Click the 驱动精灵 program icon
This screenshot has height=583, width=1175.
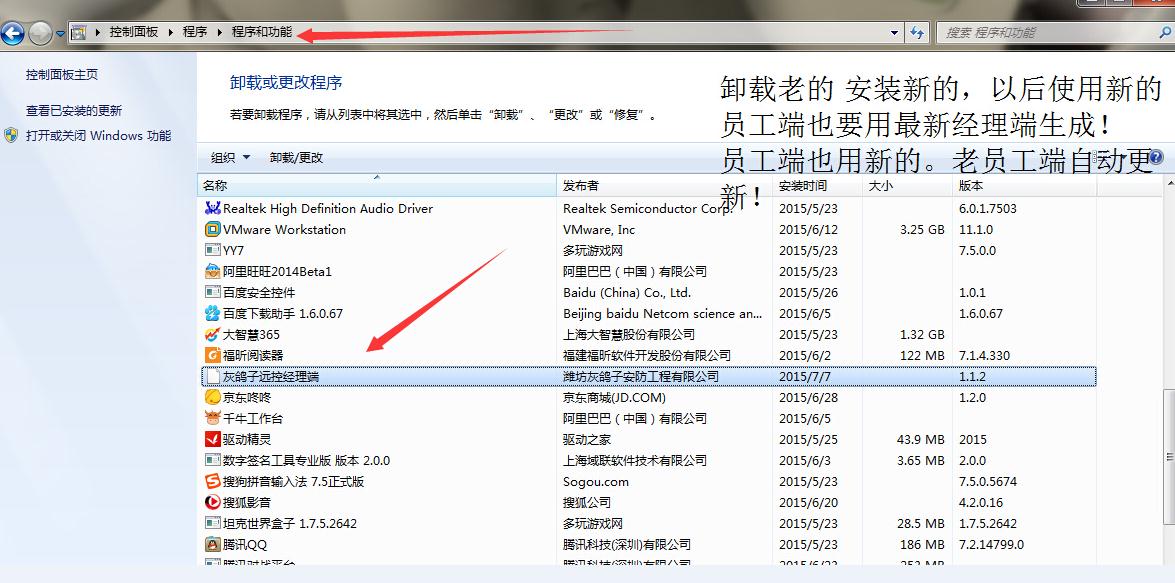213,439
